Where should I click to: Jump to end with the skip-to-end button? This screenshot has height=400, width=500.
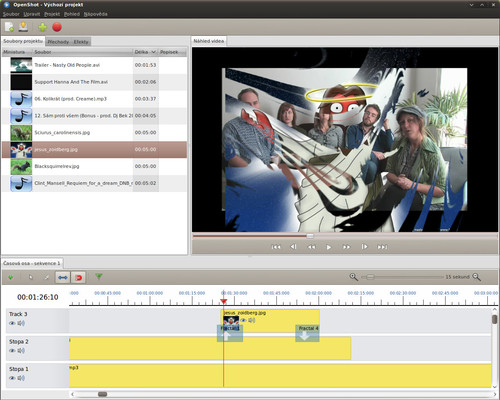(382, 247)
